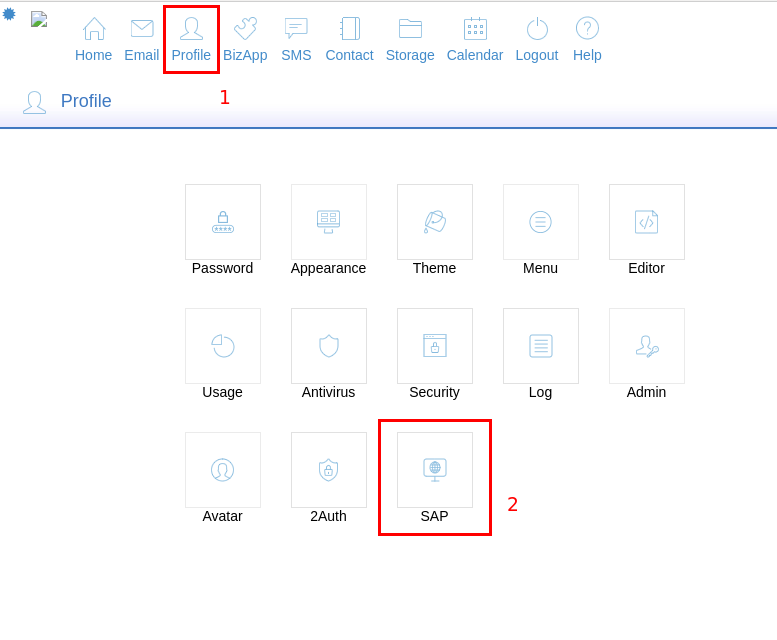Click the Antivirus label under its tile

pyautogui.click(x=329, y=392)
